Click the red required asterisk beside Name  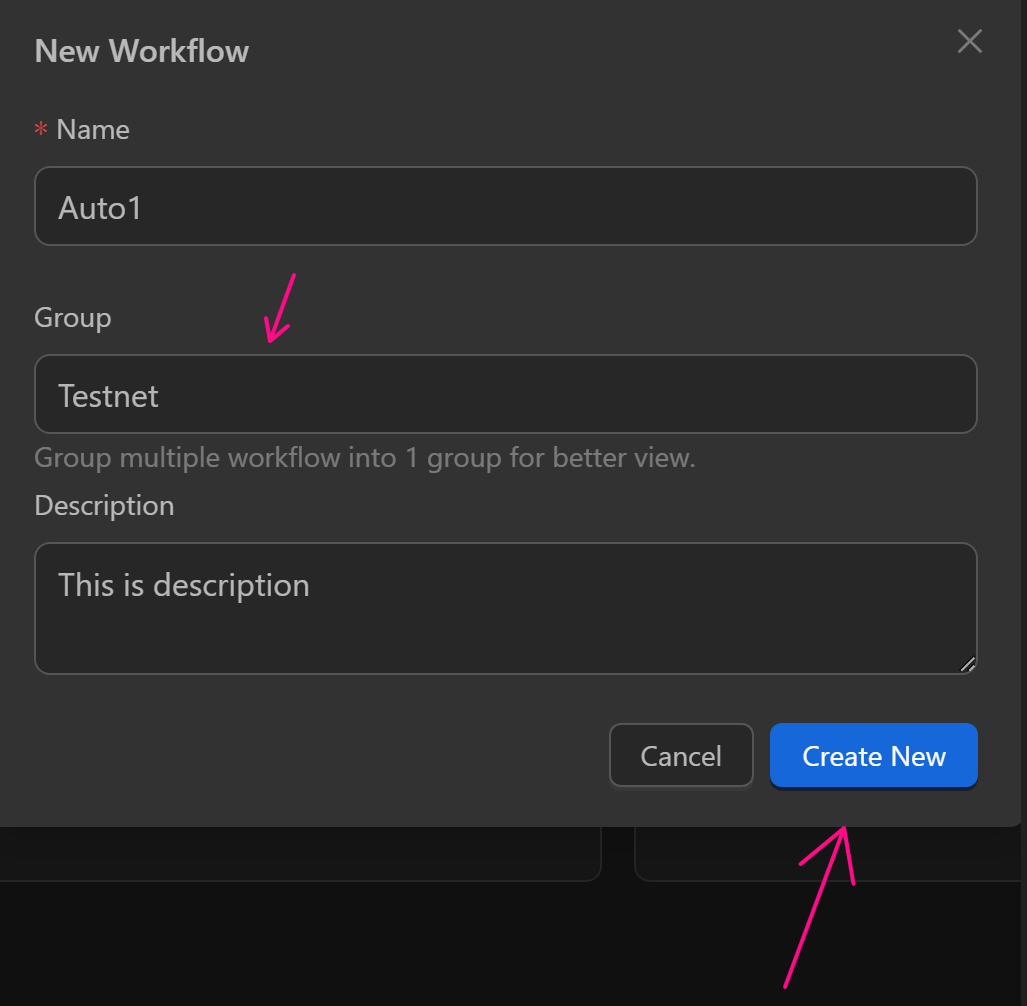(41, 130)
